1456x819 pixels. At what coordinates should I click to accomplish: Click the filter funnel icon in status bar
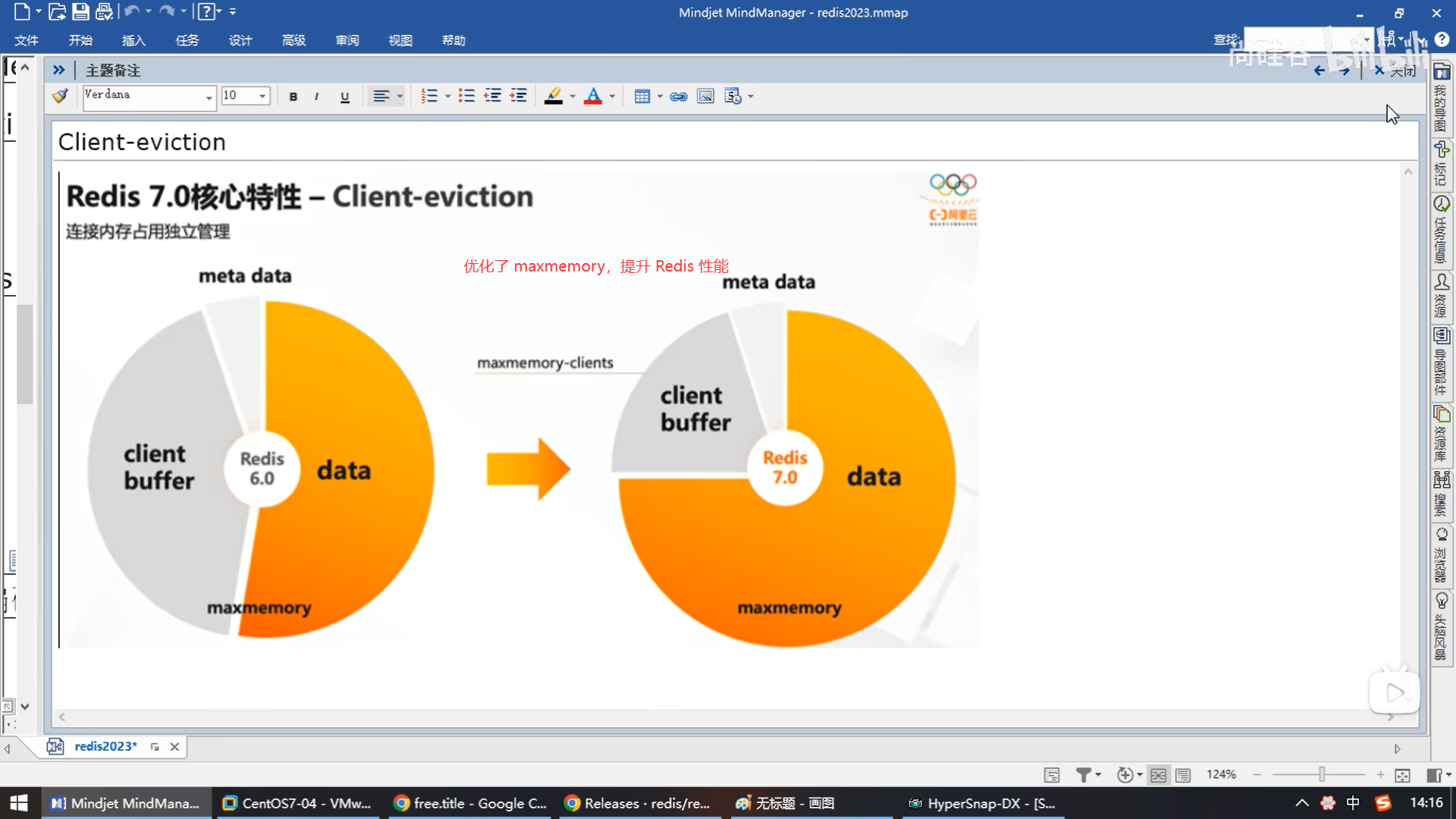pyautogui.click(x=1084, y=774)
